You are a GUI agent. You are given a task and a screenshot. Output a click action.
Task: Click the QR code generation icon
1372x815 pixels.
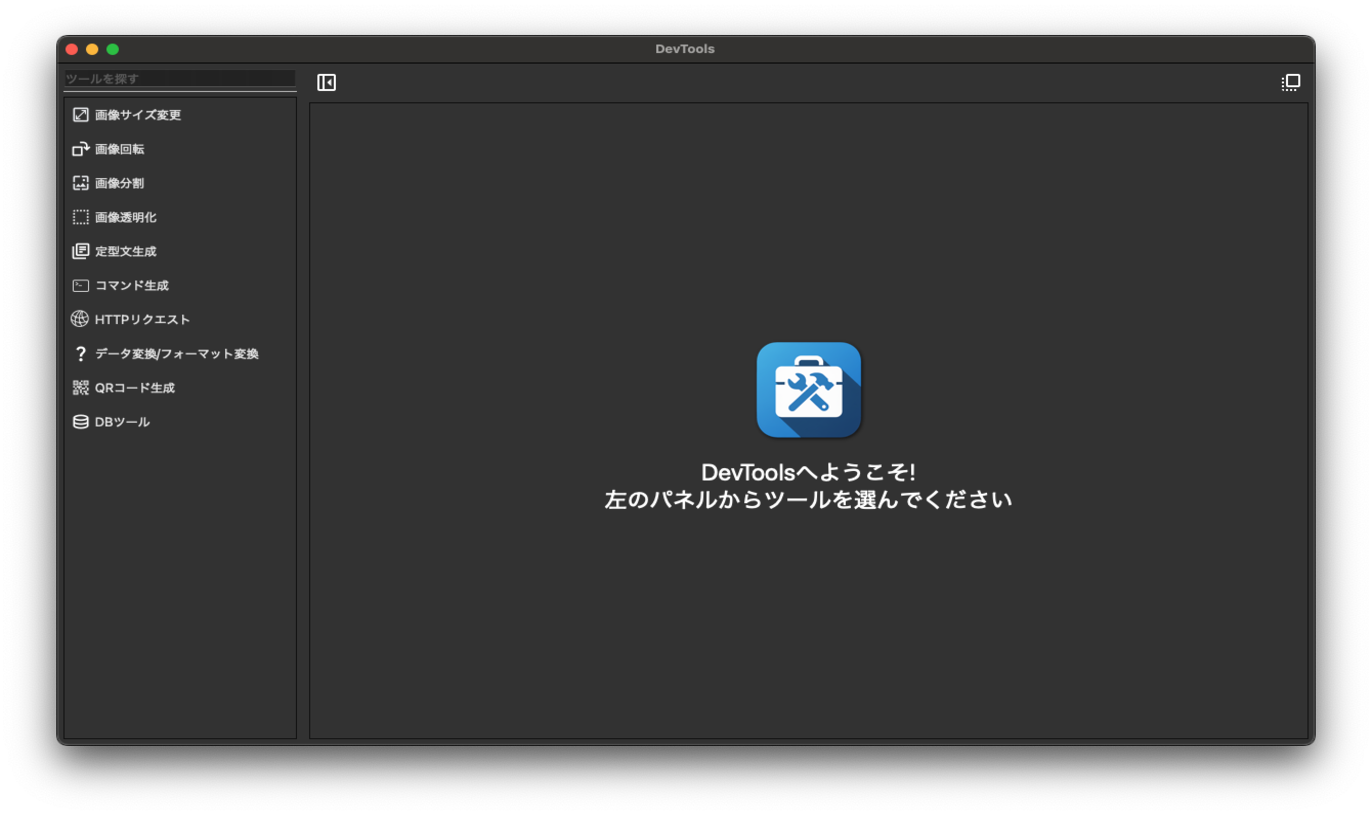81,388
